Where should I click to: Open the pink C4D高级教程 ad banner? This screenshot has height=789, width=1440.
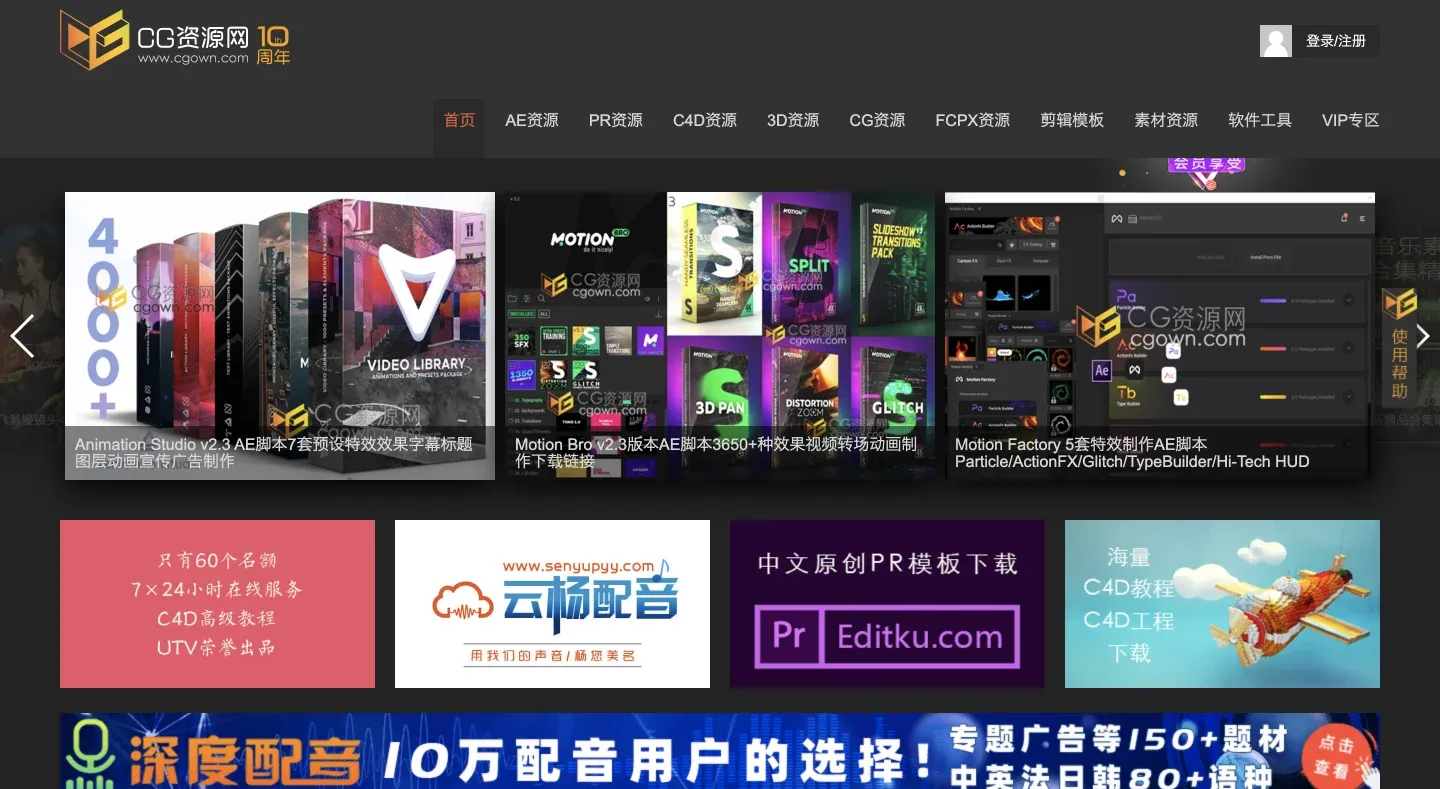(x=217, y=604)
